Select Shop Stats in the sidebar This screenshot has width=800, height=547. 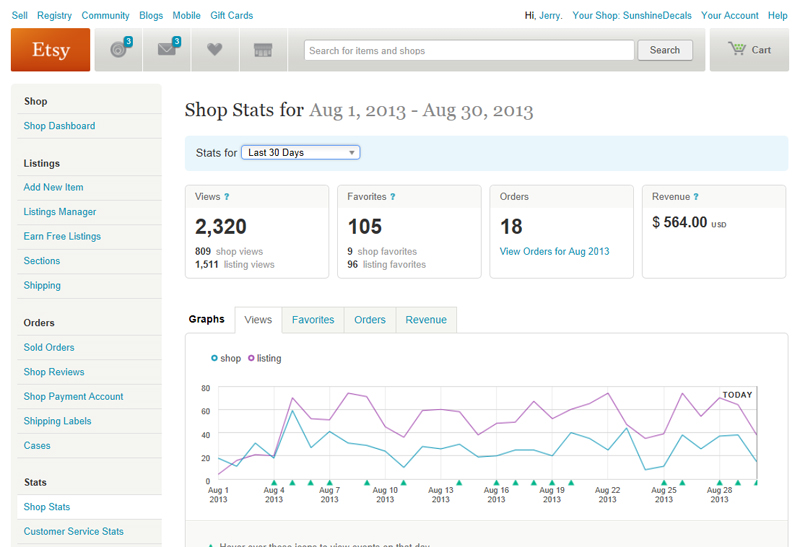click(47, 507)
